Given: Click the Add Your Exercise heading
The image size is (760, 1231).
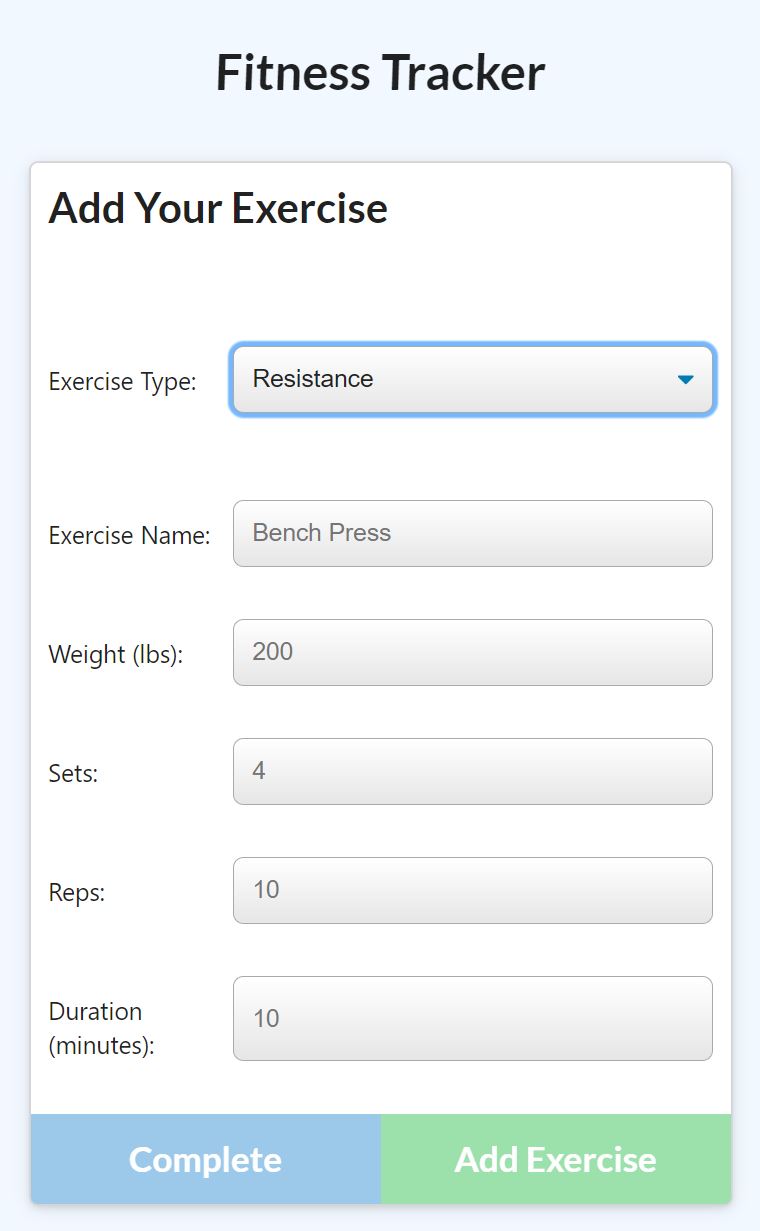Looking at the screenshot, I should [x=218, y=208].
